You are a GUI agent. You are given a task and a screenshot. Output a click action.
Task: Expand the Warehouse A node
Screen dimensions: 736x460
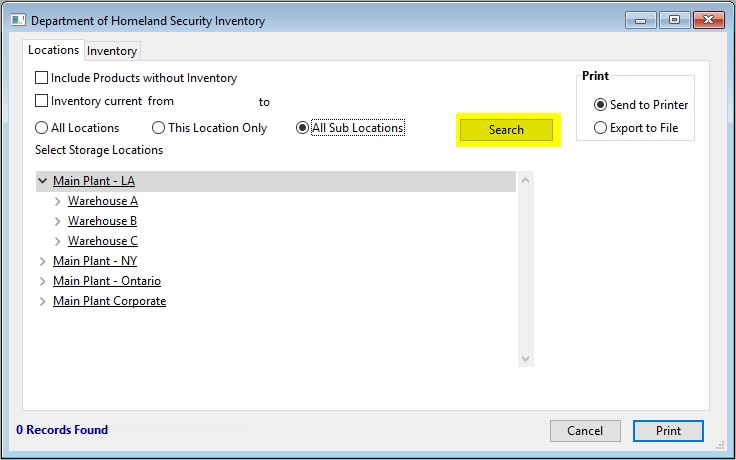[x=57, y=201]
